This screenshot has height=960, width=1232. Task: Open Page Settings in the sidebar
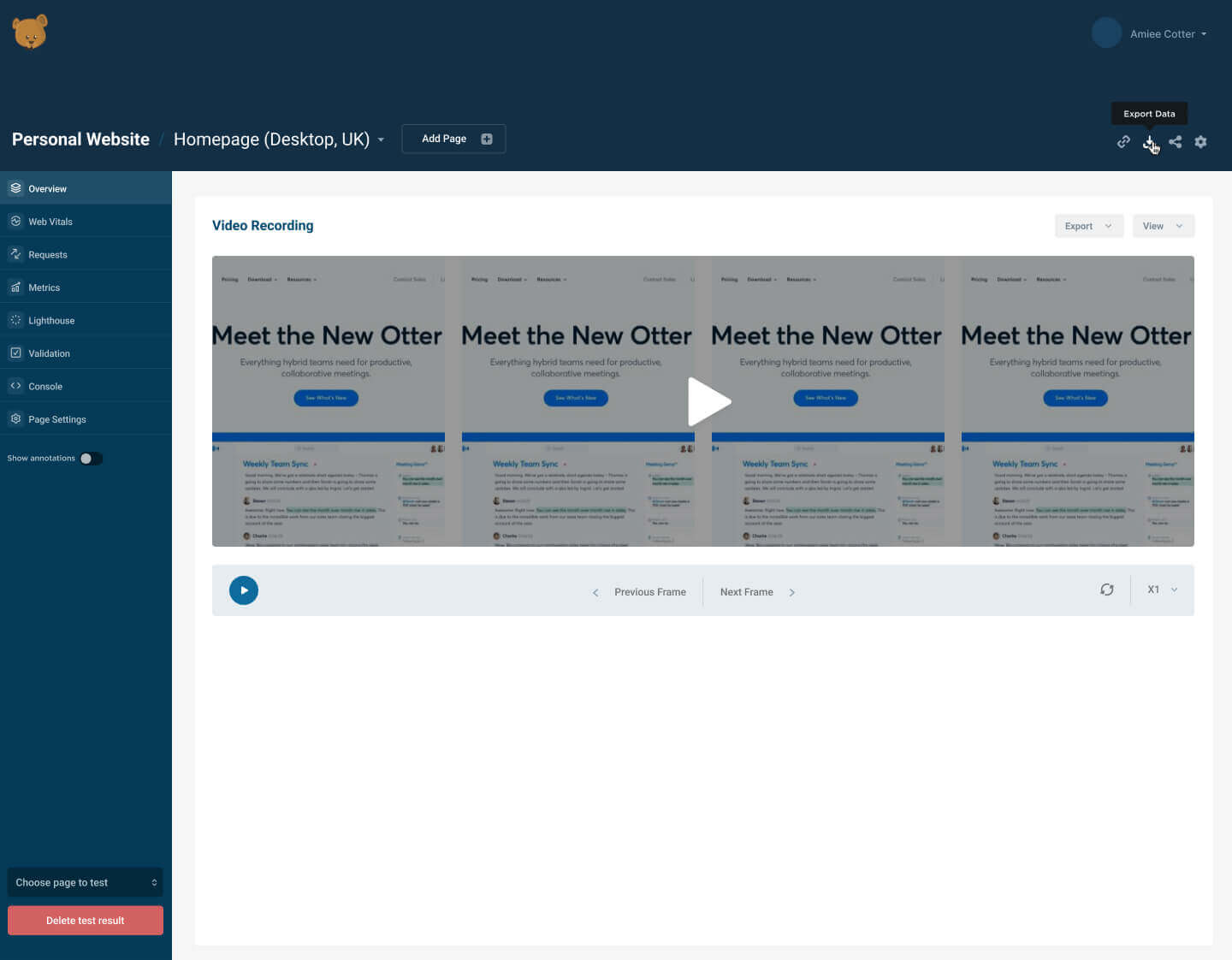(86, 419)
